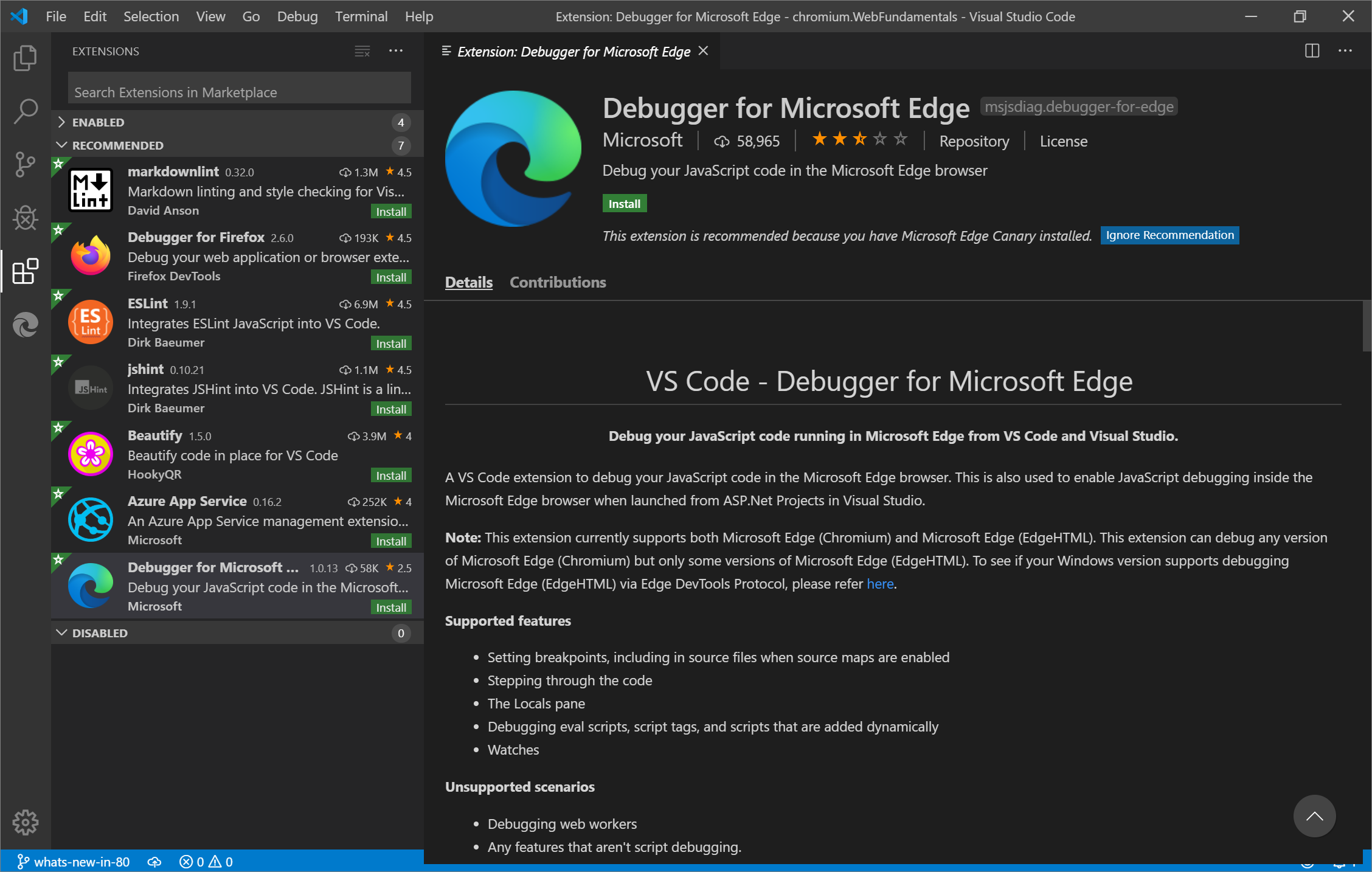This screenshot has height=872, width=1372.
Task: Open the Extensions overflow menu icon
Action: pyautogui.click(x=396, y=50)
